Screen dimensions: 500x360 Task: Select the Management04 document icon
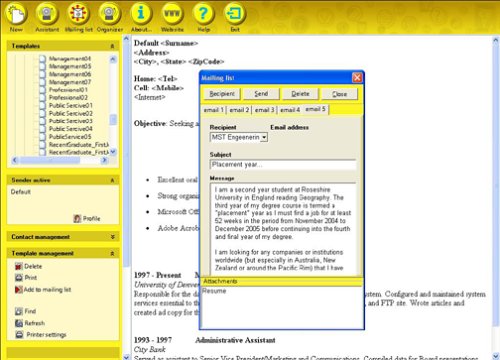(x=42, y=59)
